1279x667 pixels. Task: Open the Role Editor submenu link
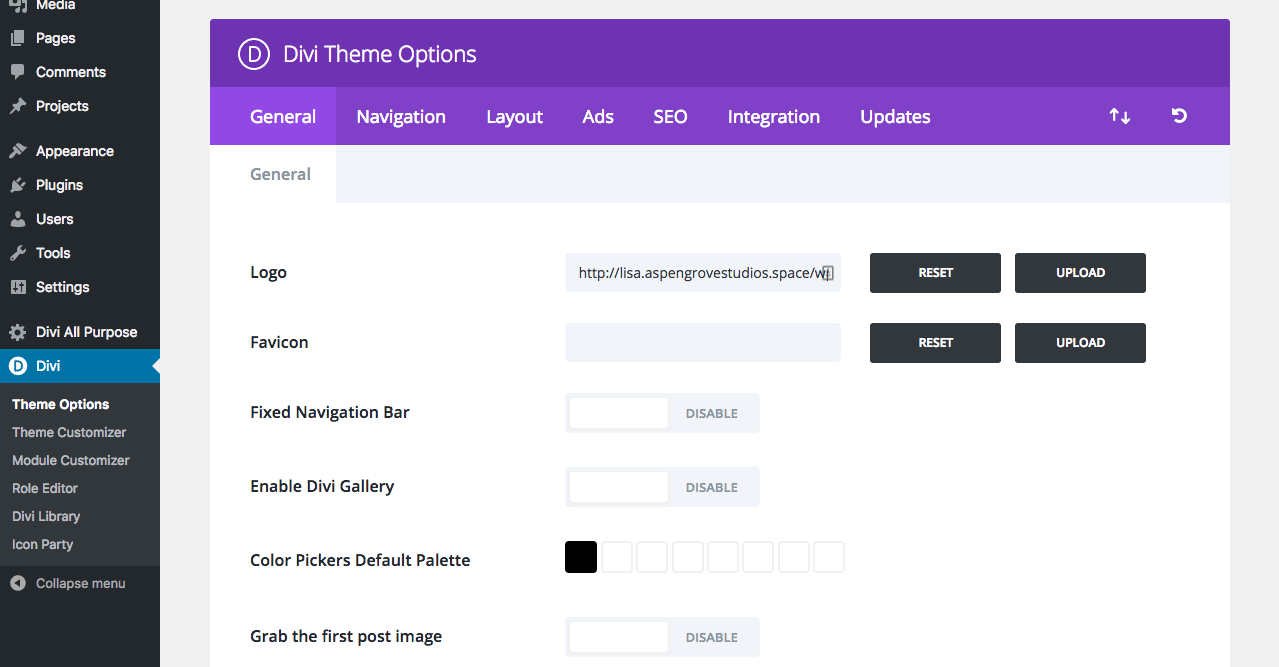click(45, 488)
